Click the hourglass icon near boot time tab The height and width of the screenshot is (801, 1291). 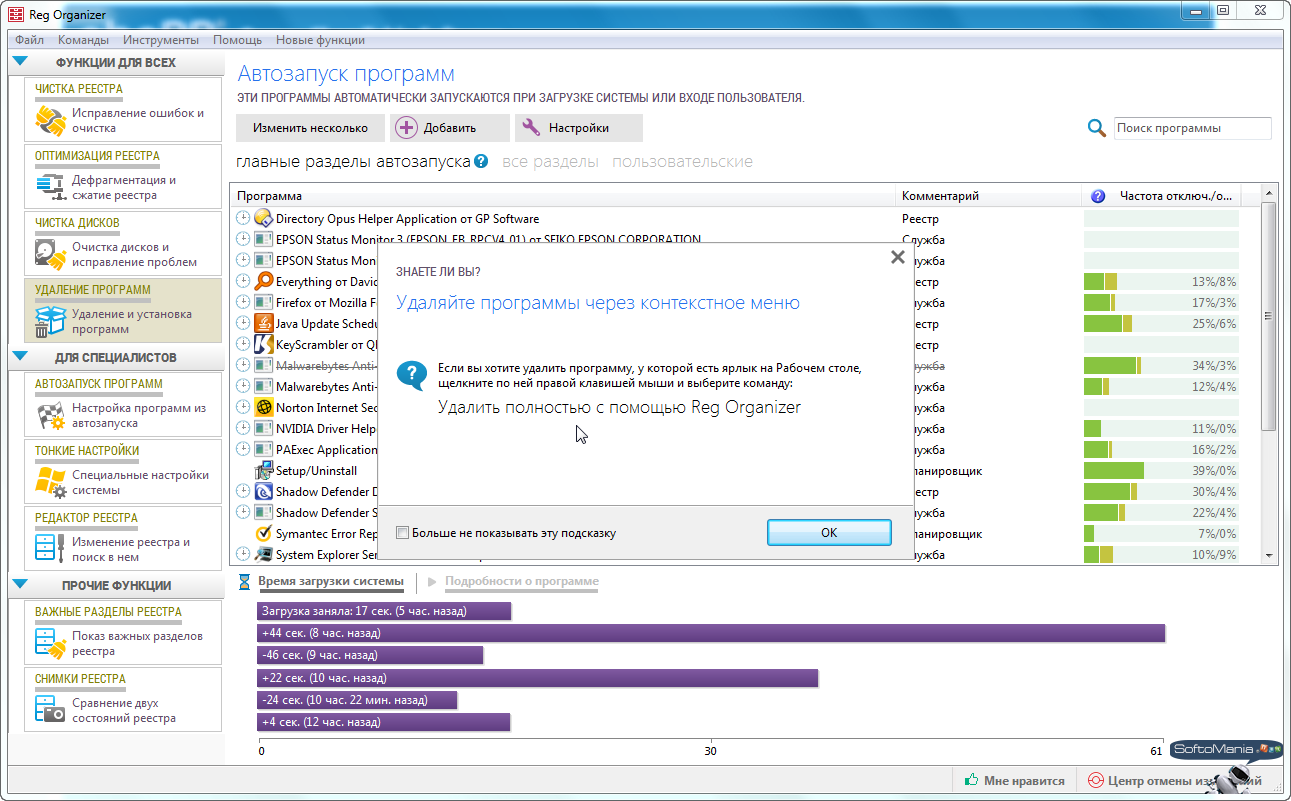(244, 581)
